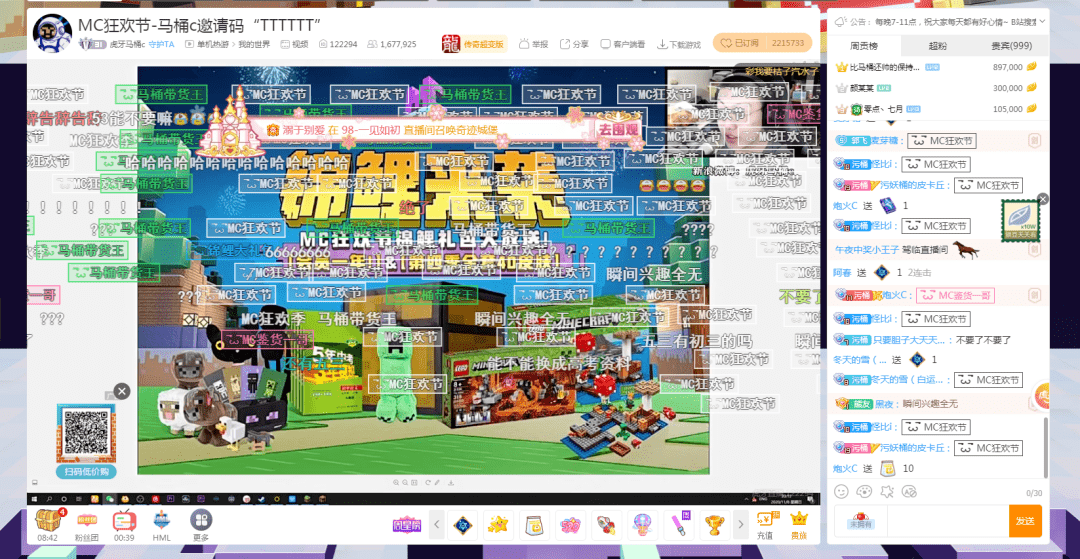This screenshot has height=559, width=1080.
Task: Expand the announcement bar chevron
Action: [x=1042, y=21]
